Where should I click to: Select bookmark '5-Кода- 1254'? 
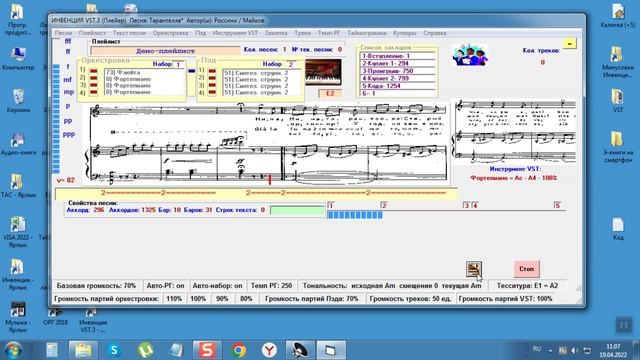[x=397, y=86]
